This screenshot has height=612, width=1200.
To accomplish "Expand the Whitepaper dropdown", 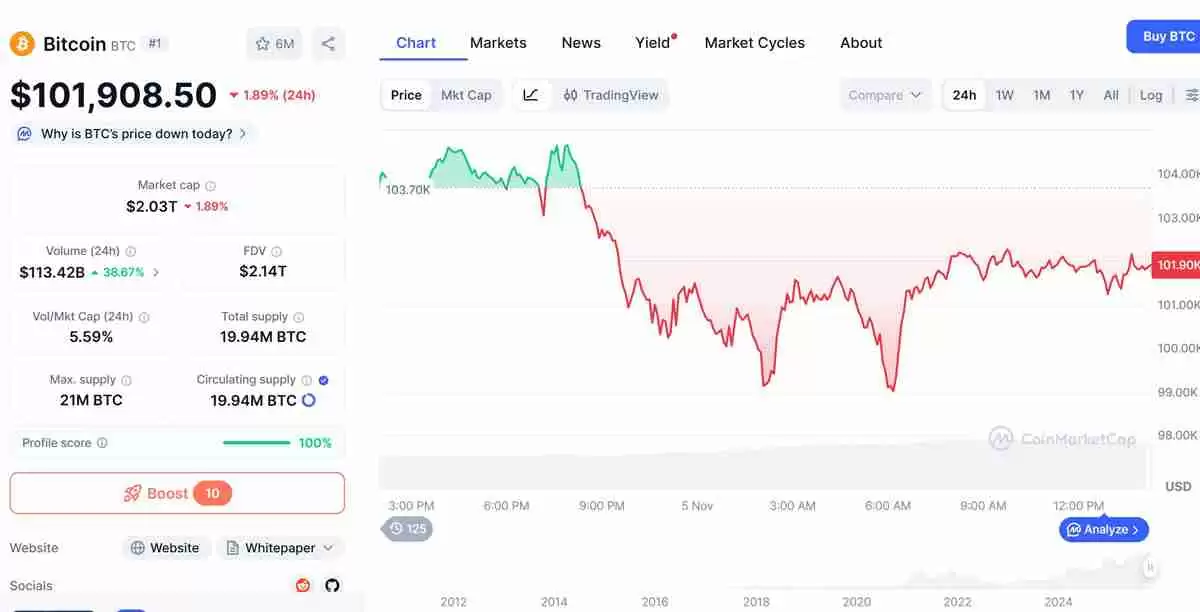I will (280, 548).
